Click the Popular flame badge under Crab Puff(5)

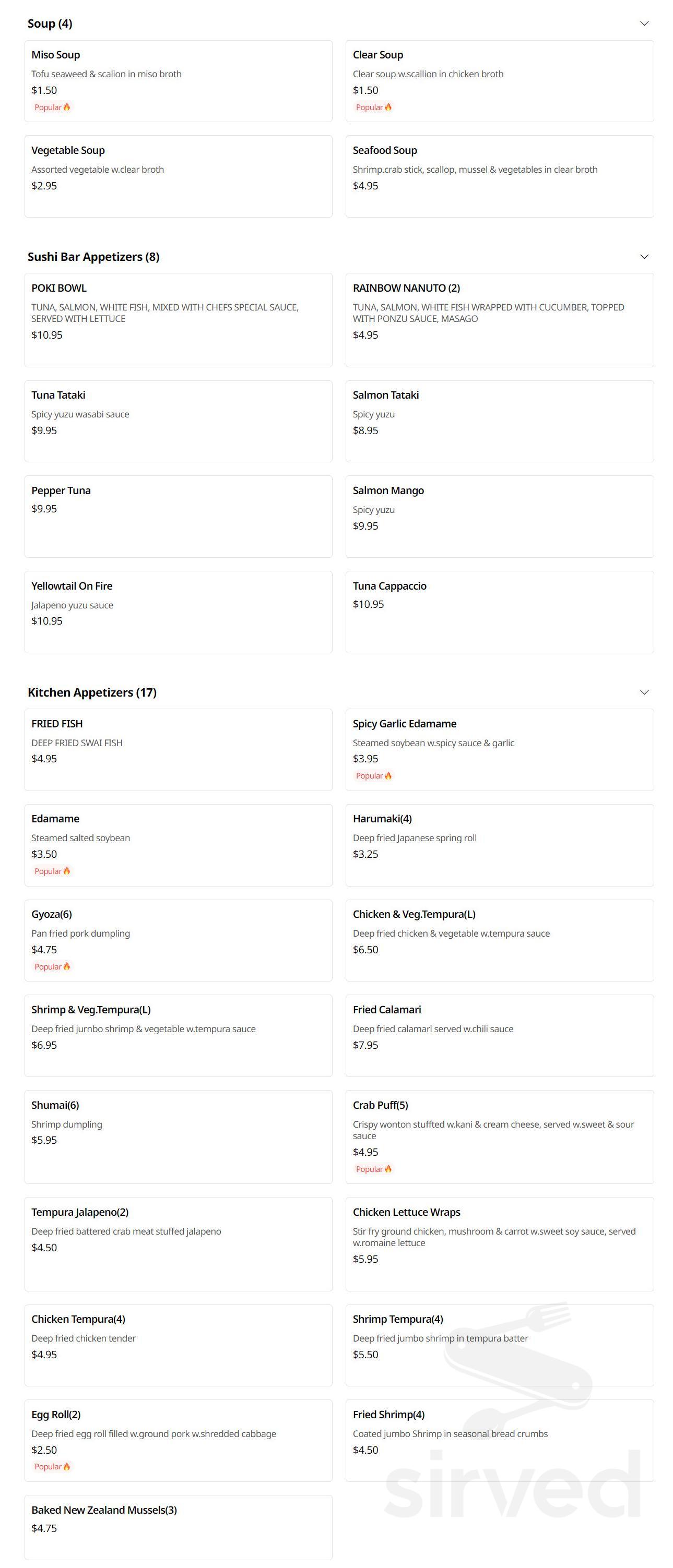(x=373, y=1169)
